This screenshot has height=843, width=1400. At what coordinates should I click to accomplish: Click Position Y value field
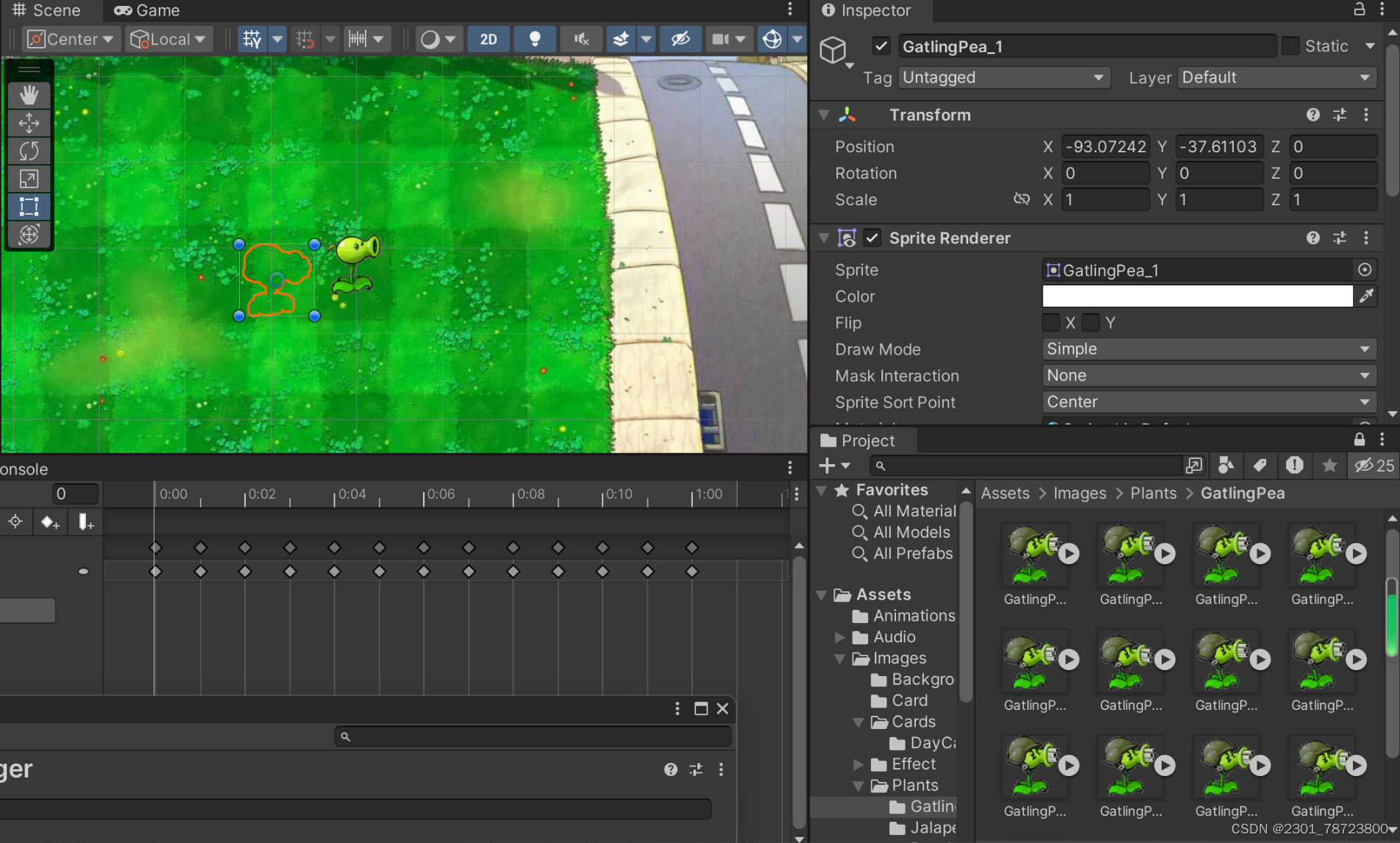1219,146
